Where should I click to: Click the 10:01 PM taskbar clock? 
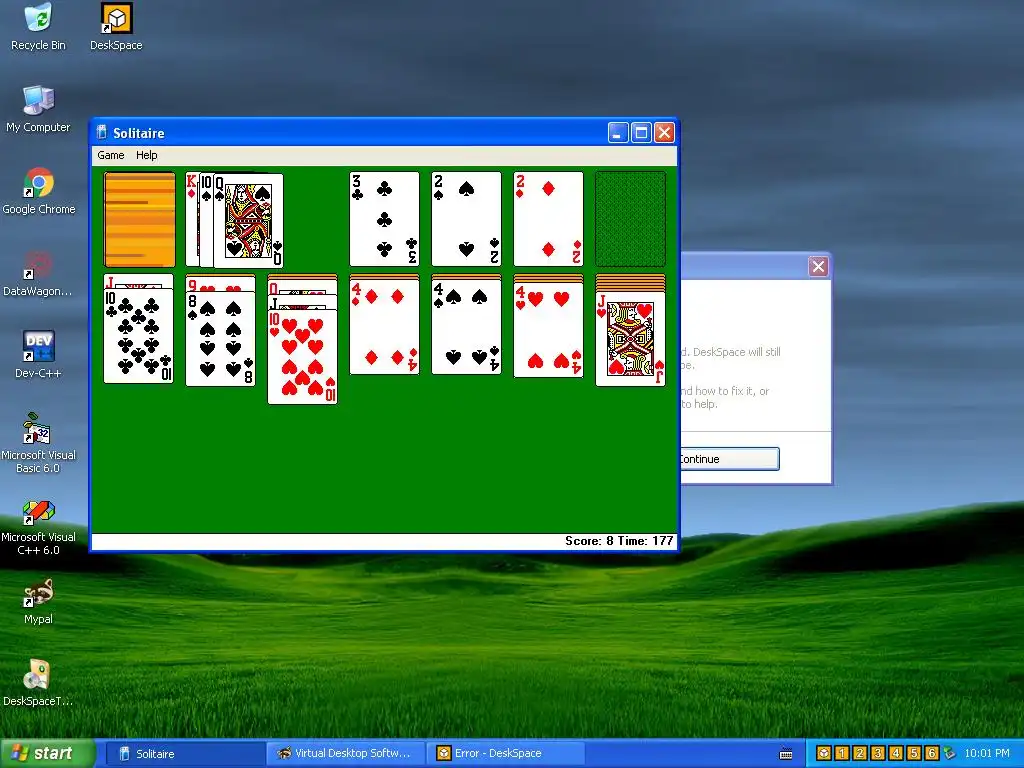coord(987,753)
